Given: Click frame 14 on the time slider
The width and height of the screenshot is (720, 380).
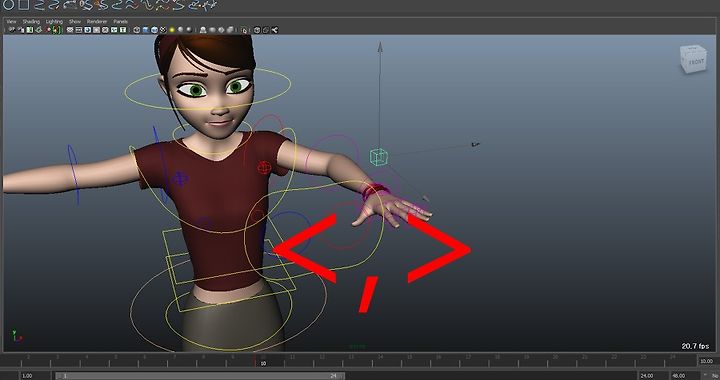Looking at the screenshot, I should [380, 357].
